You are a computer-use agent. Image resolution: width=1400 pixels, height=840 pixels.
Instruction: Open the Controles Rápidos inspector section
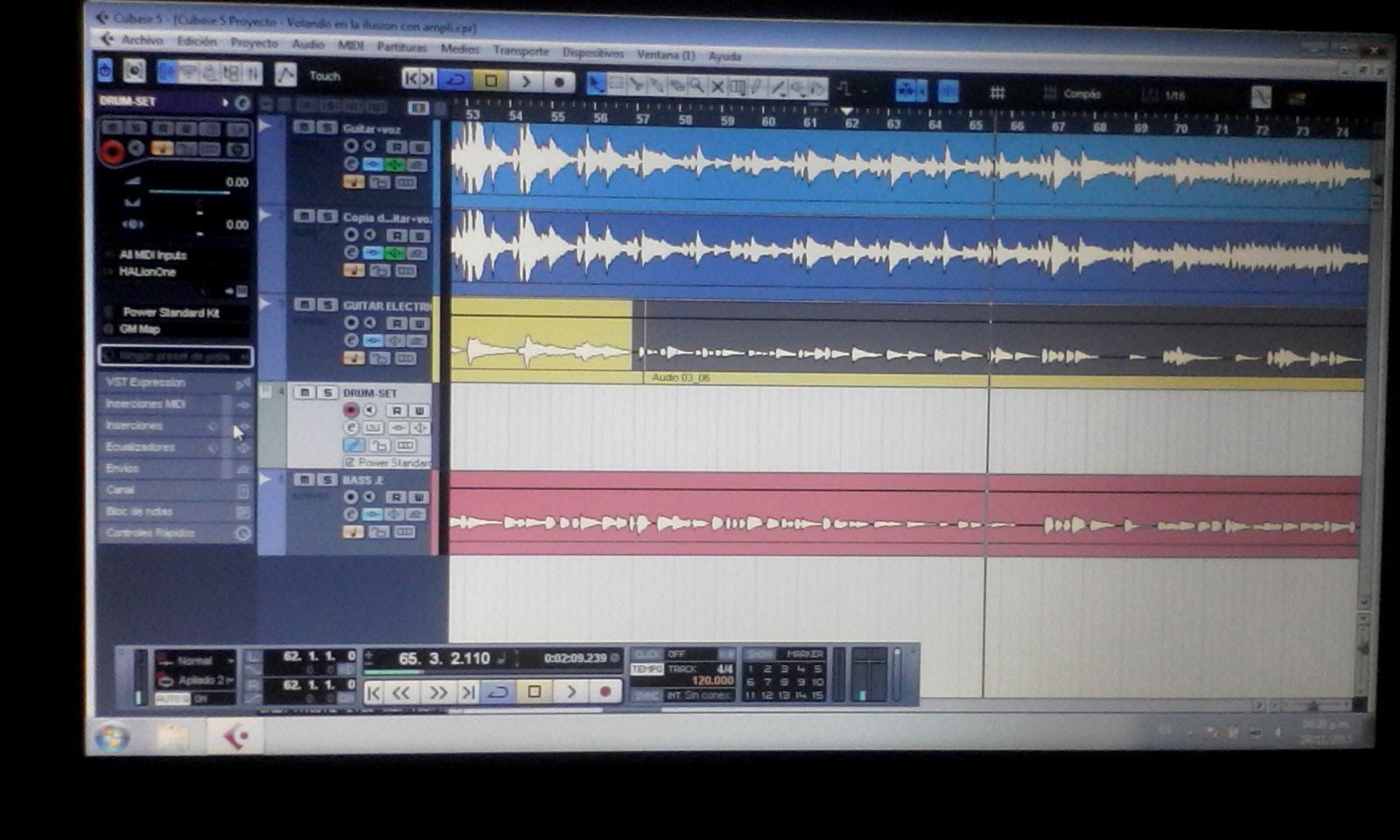176,533
